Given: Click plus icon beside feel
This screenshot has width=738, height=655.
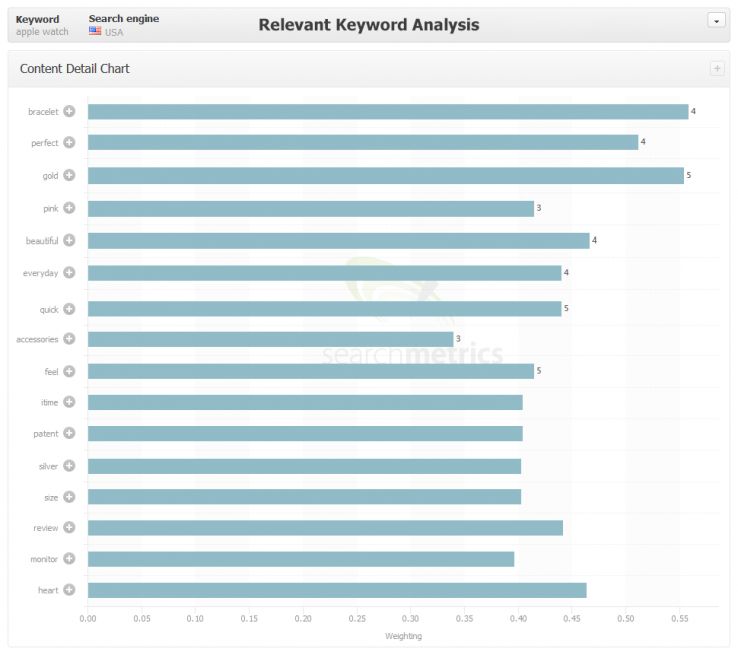Looking at the screenshot, I should click(69, 371).
